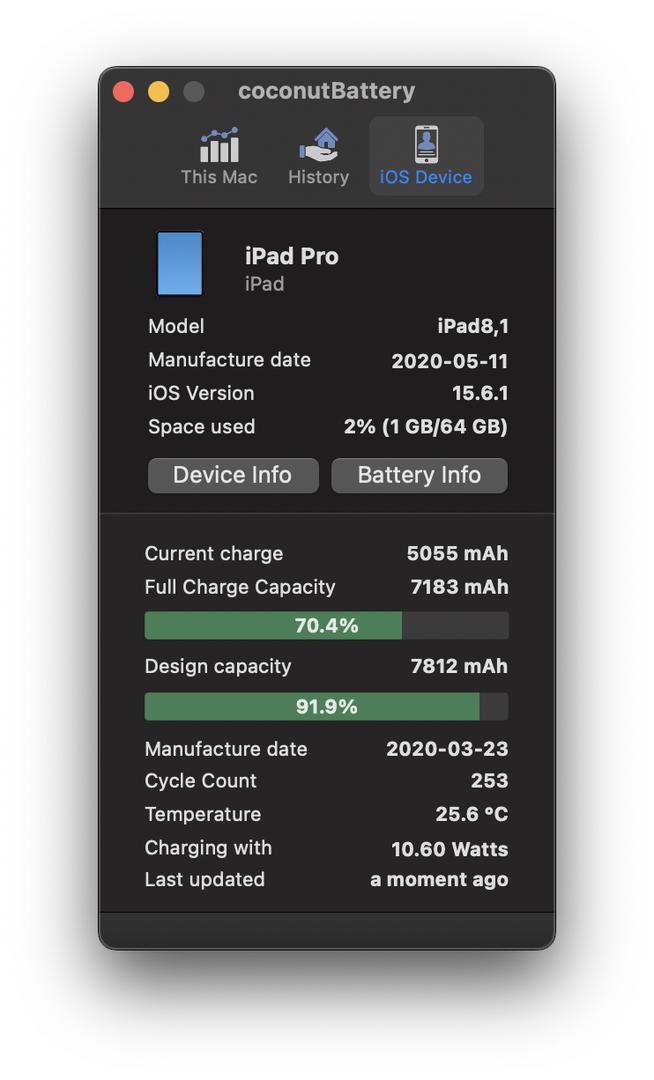Screen dimensions: 654x1080
Task: Select the History hand-and-house icon
Action: click(x=318, y=145)
